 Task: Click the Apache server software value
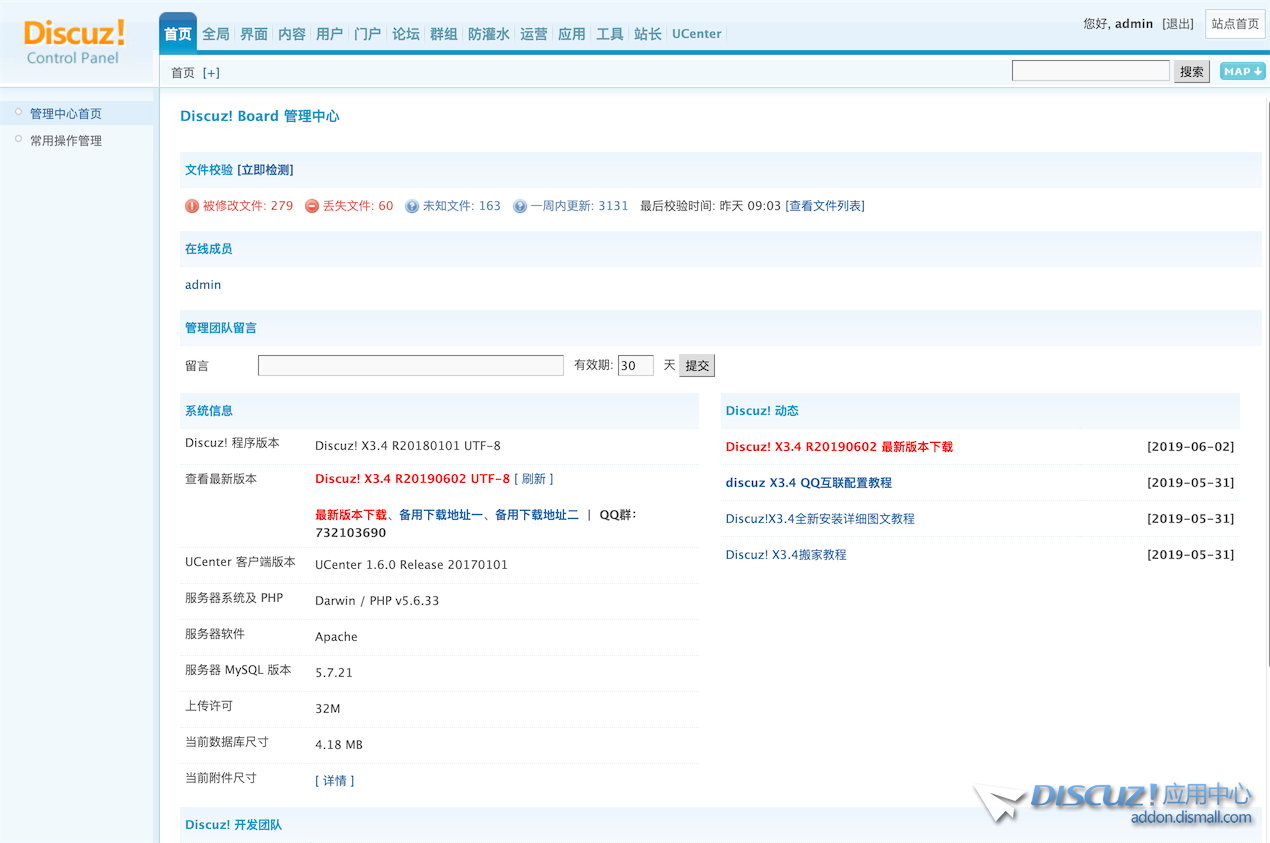[336, 637]
